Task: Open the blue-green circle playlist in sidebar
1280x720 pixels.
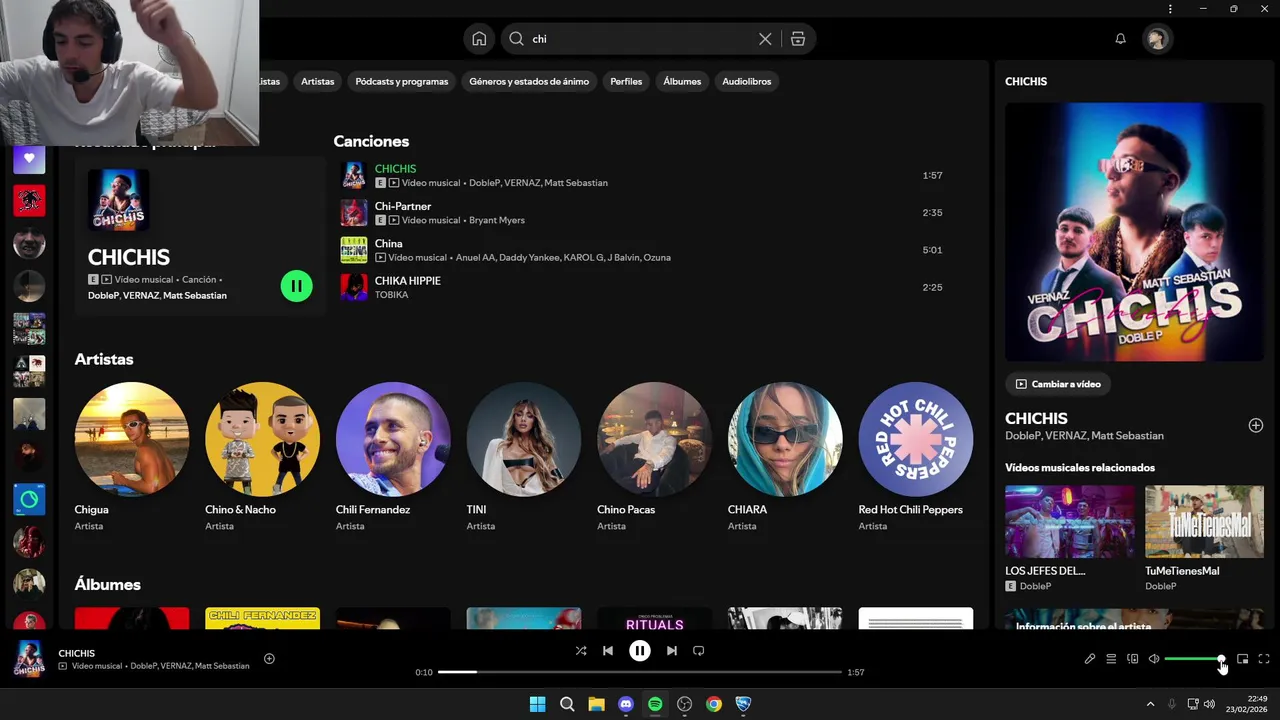Action: point(29,499)
